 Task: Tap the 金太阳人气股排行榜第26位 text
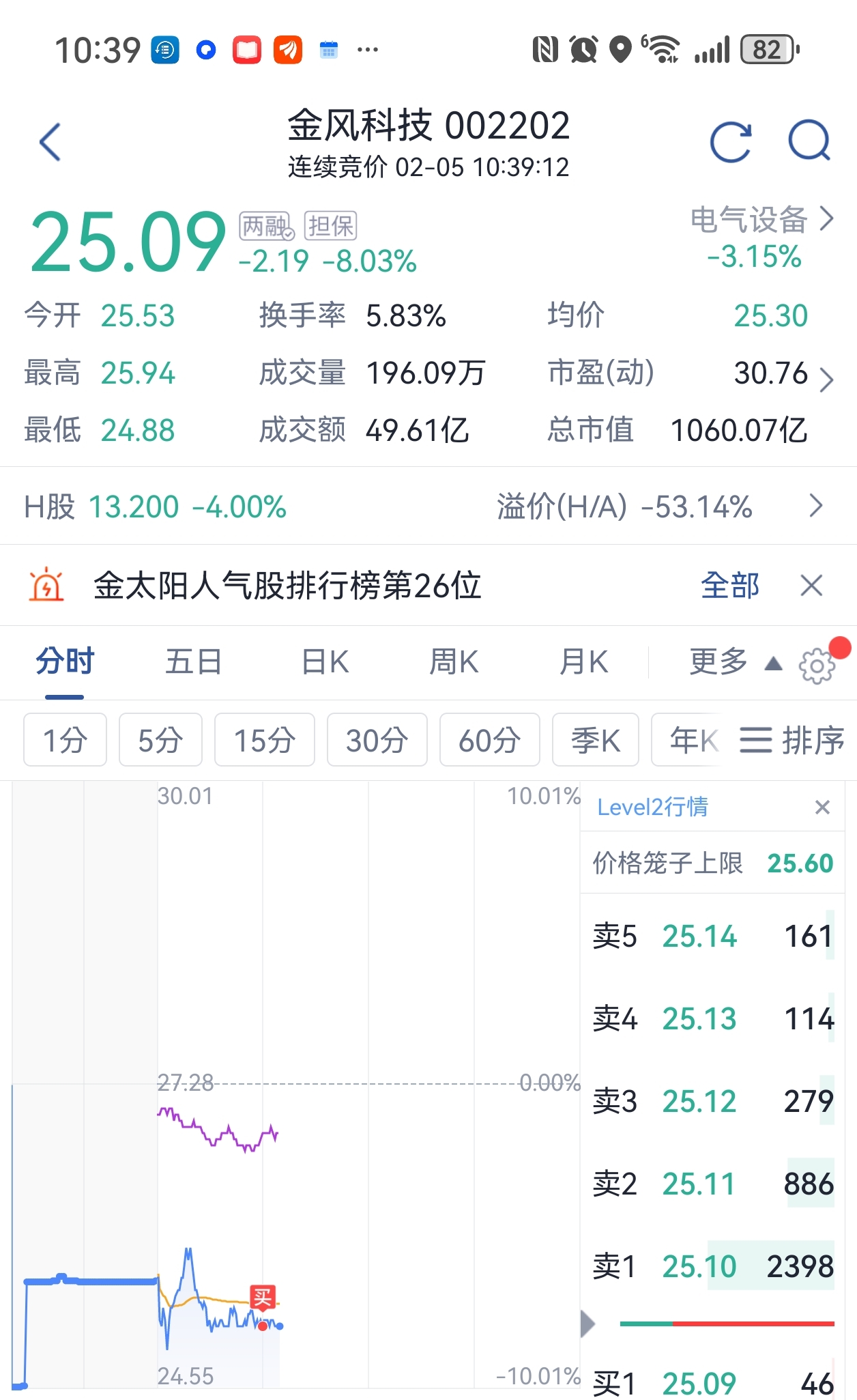coord(287,585)
